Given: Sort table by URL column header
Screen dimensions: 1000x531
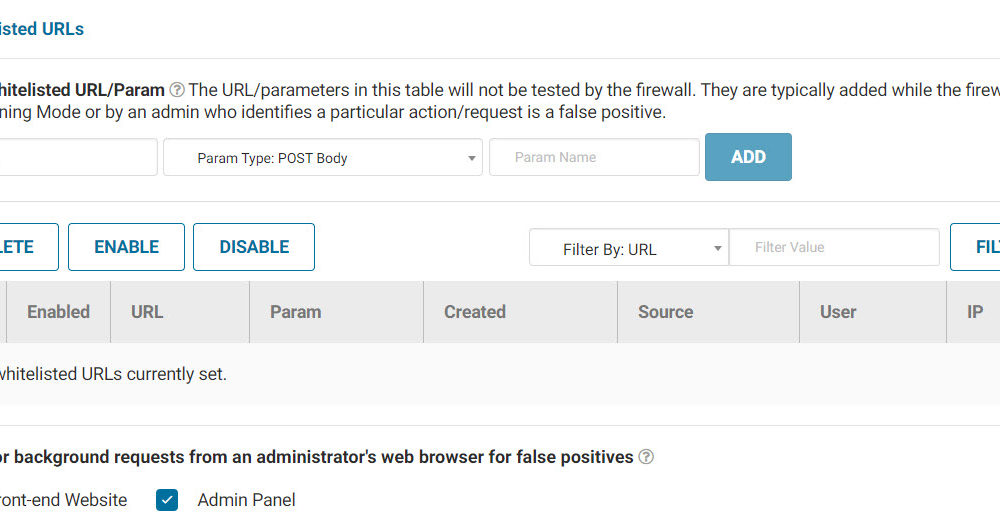Looking at the screenshot, I should click(x=147, y=312).
